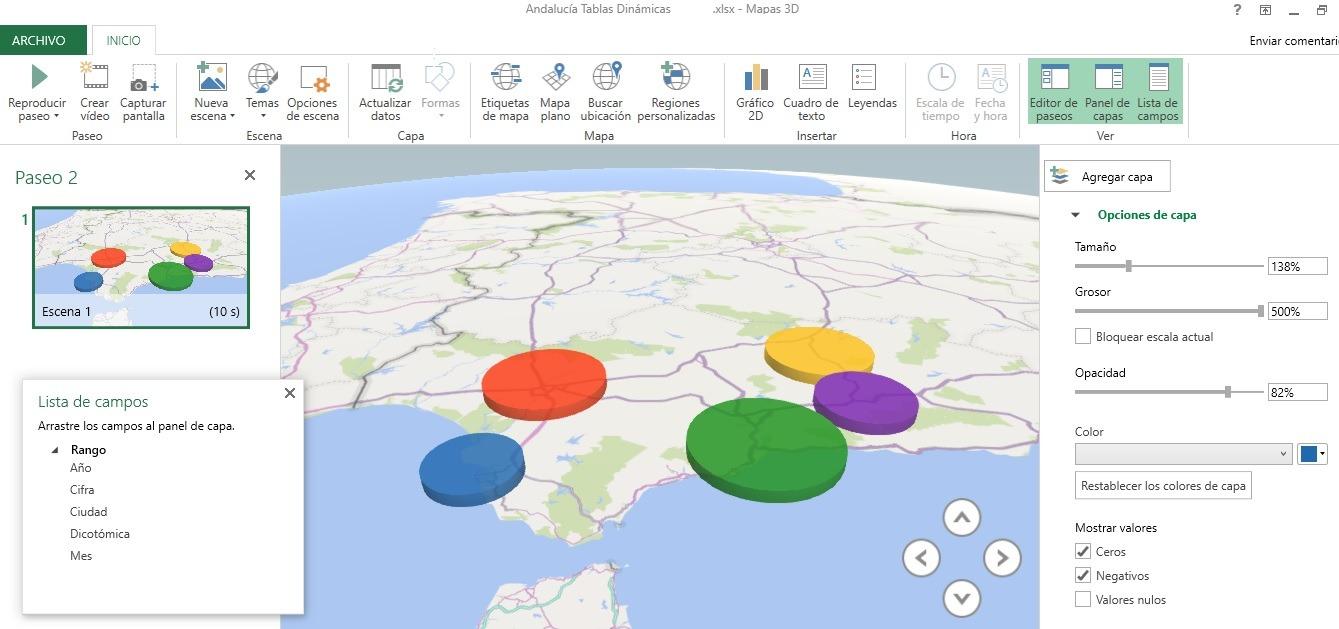Enable Valores nulos display
This screenshot has height=629, width=1339.
(1082, 599)
